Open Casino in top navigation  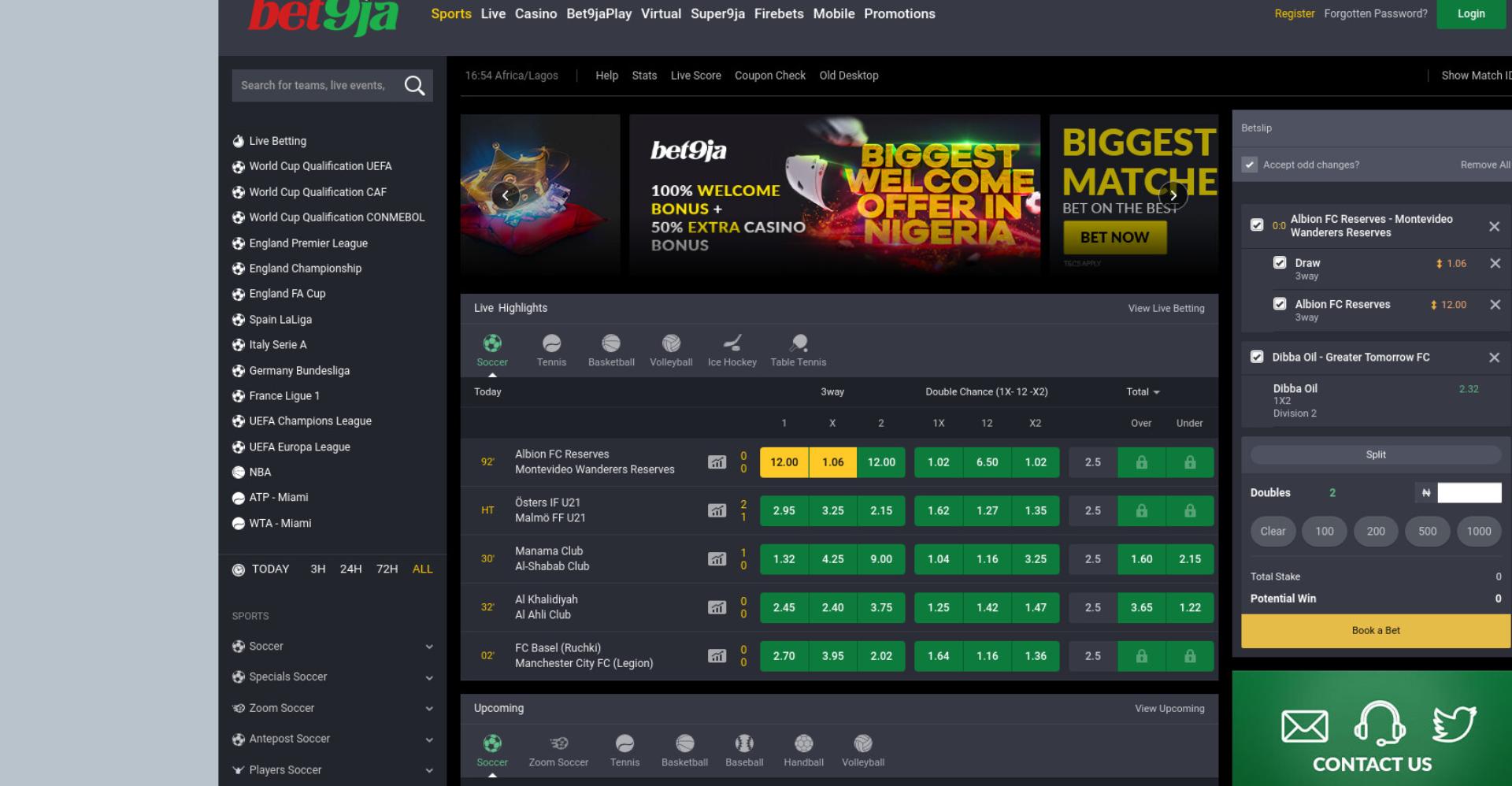coord(535,14)
